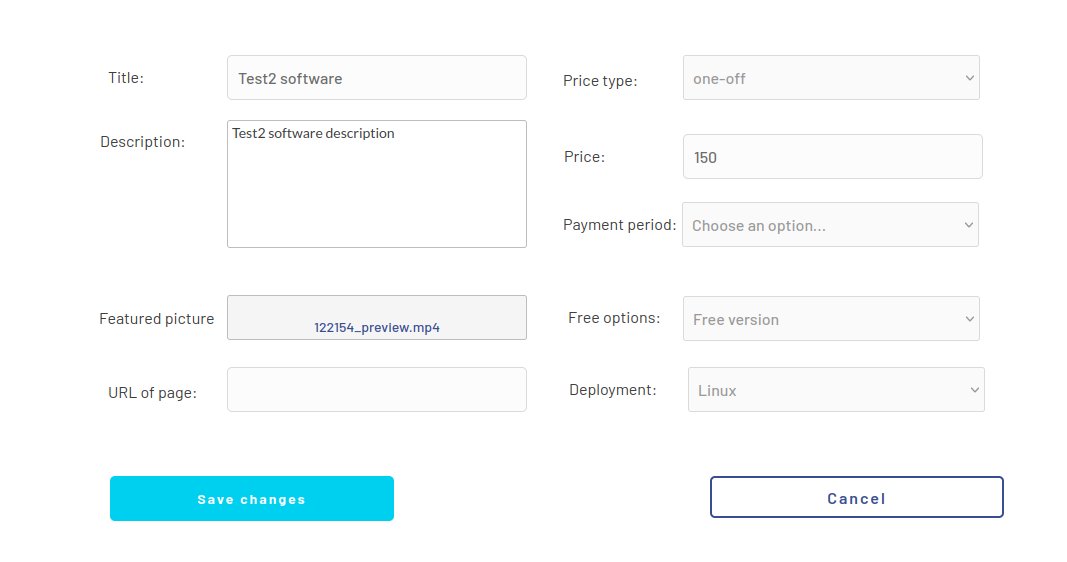Click the "Title:" label text
The image size is (1067, 562).
coord(126,78)
